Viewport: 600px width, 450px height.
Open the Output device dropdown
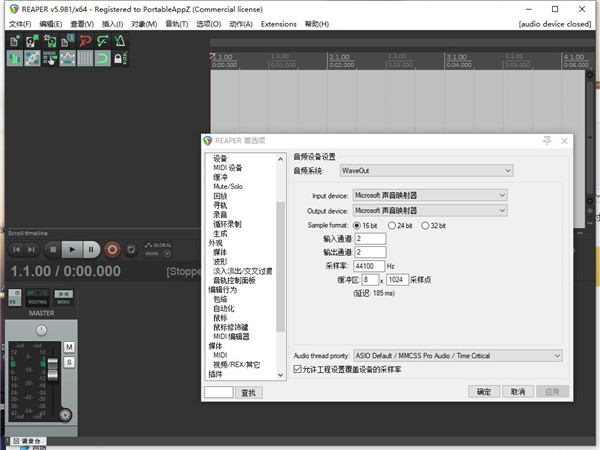click(430, 210)
